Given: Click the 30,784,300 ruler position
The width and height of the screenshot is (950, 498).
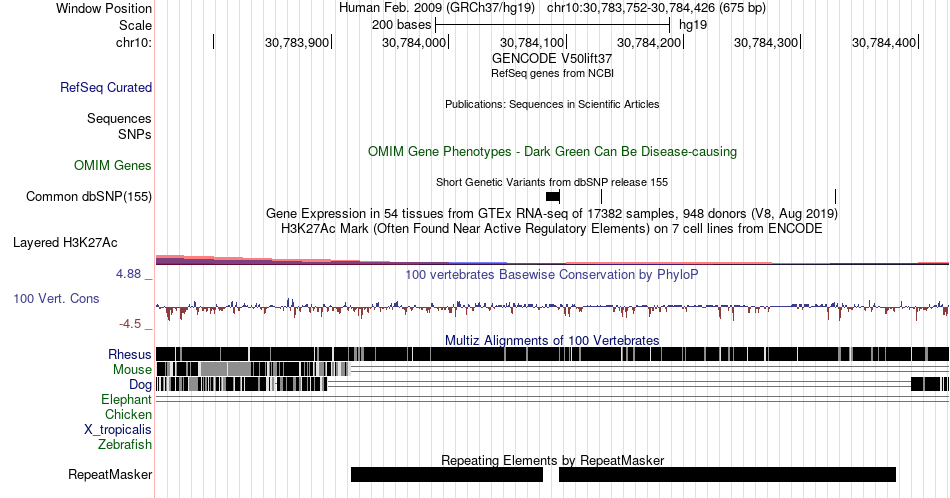Looking at the screenshot, I should 766,42.
